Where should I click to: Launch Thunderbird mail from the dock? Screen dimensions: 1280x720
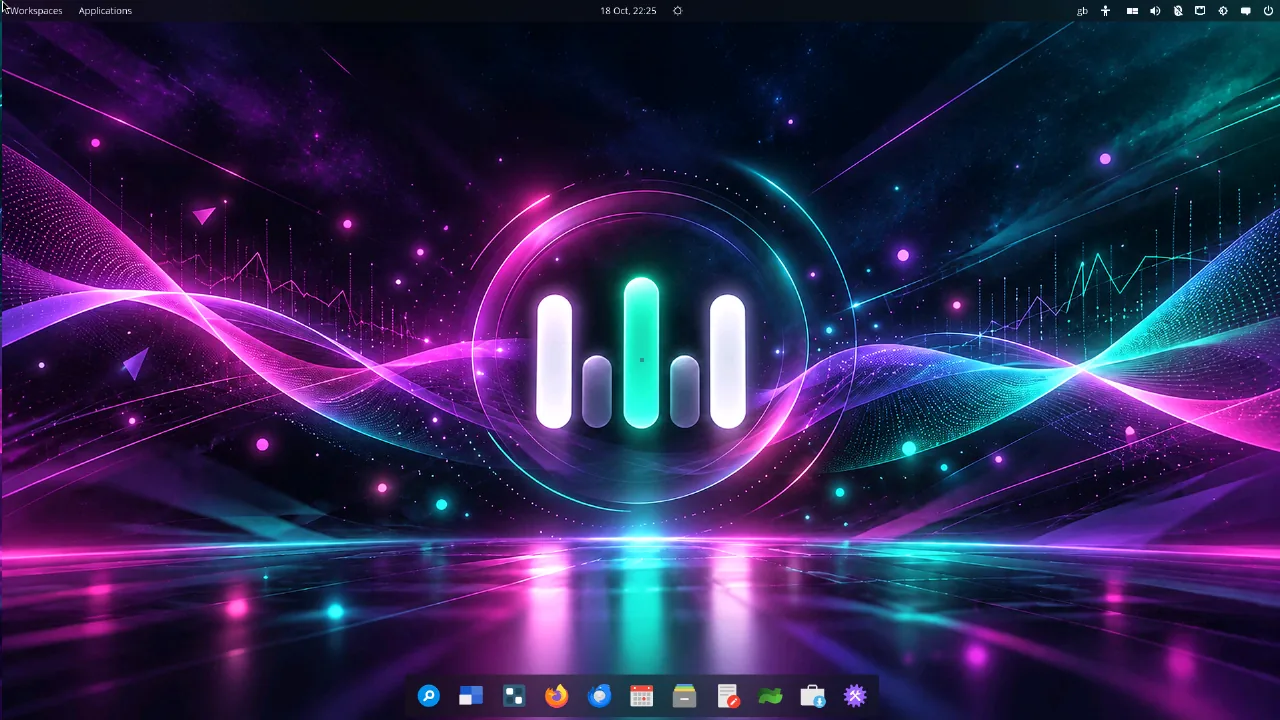pos(599,696)
